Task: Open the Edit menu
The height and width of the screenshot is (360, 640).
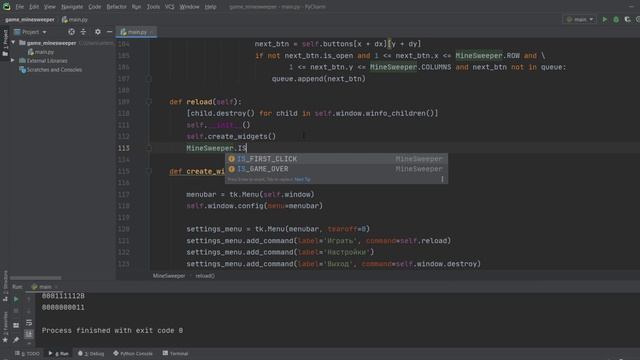Action: point(34,7)
